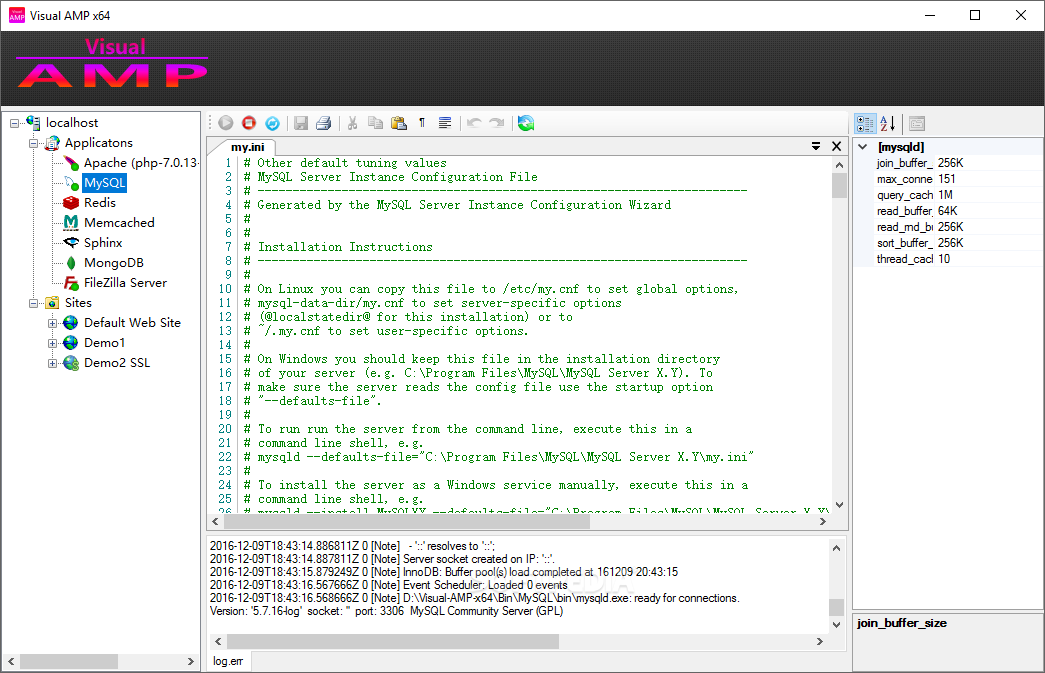Sort properties alphabetically with the A-Z icon

tap(888, 123)
